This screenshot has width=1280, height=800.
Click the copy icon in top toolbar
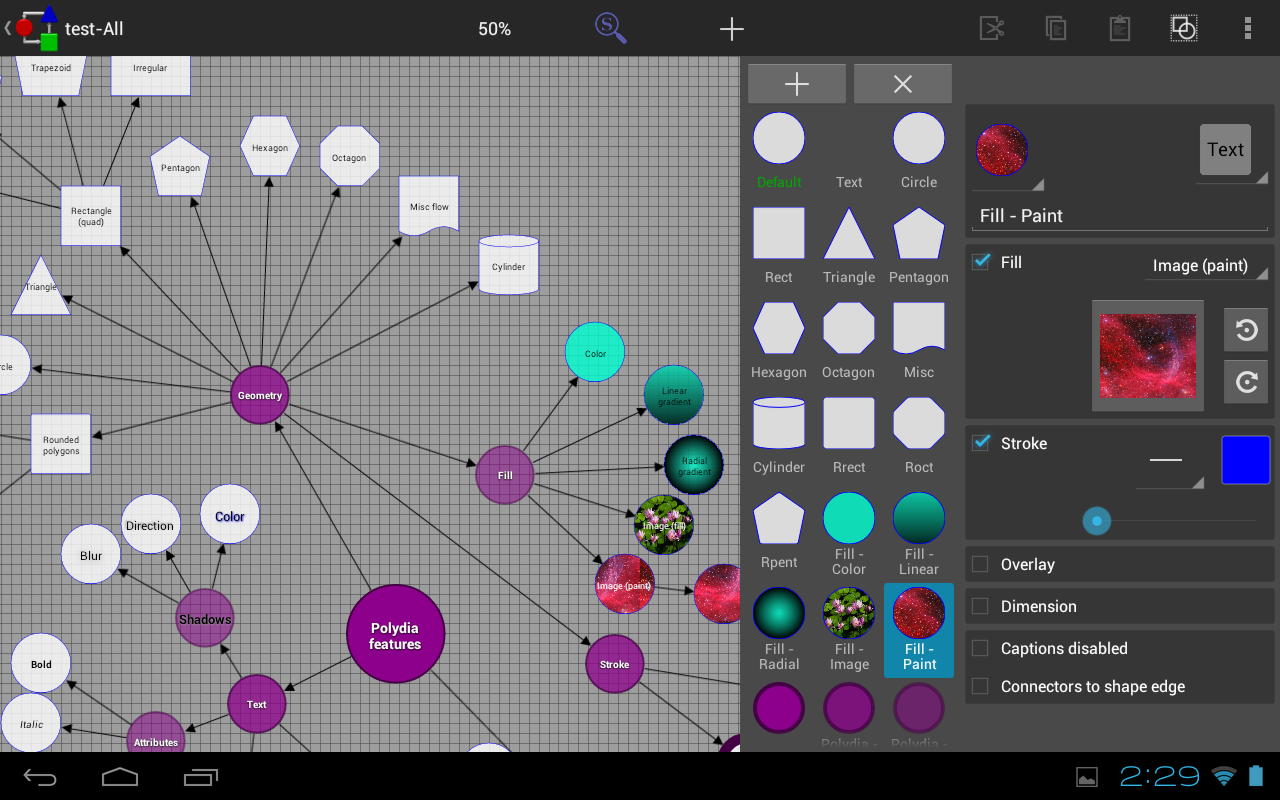[1055, 28]
